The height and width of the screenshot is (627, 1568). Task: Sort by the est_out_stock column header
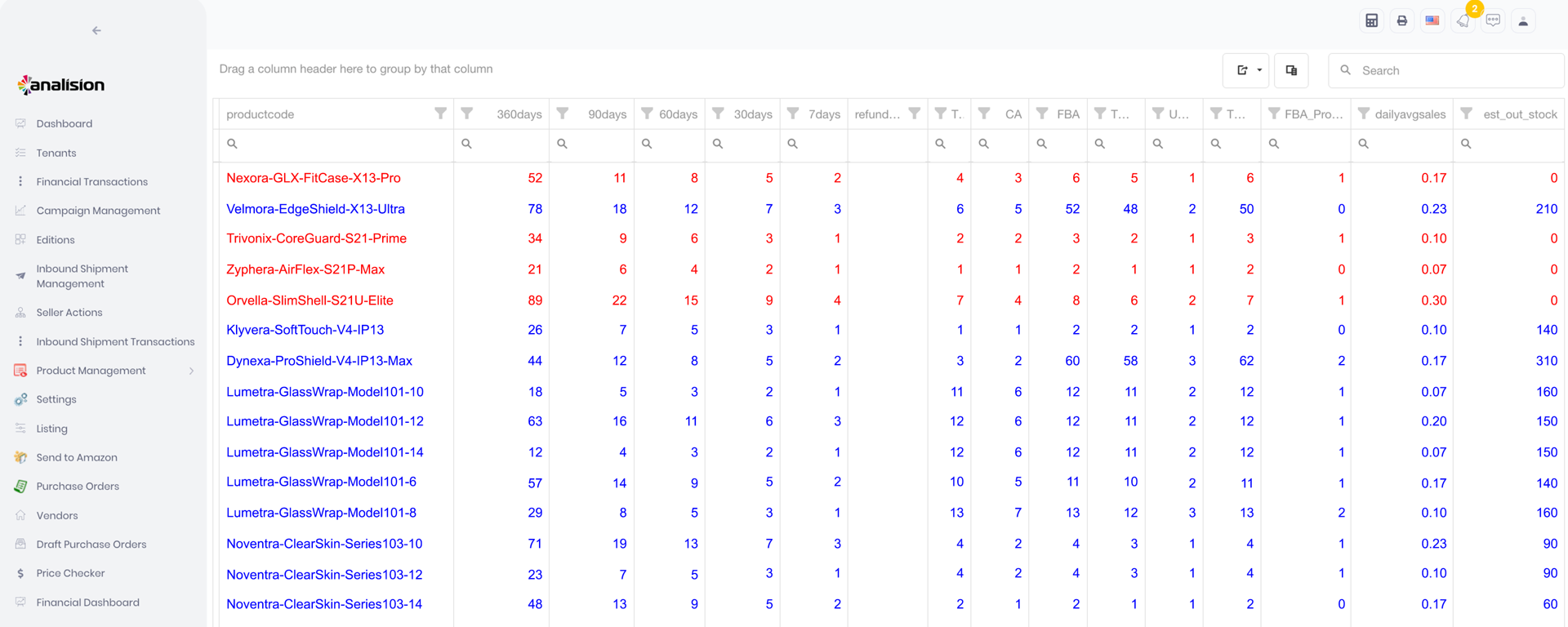tap(1519, 114)
